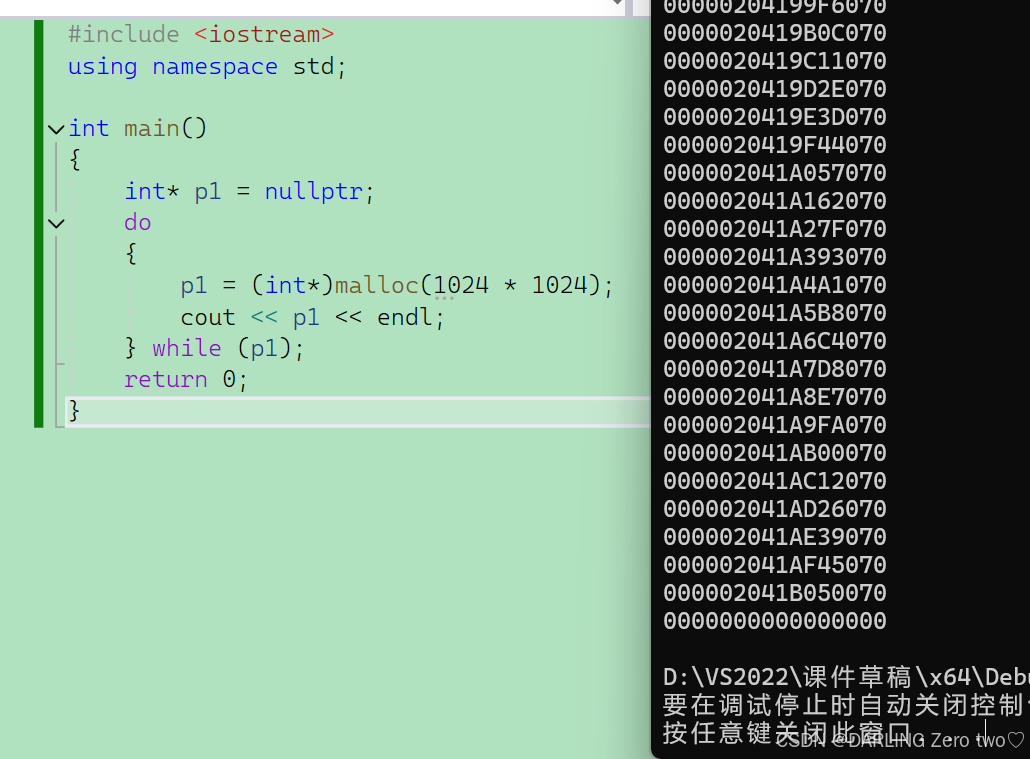Click the malloc function name
The width and height of the screenshot is (1030, 759).
coord(376,285)
